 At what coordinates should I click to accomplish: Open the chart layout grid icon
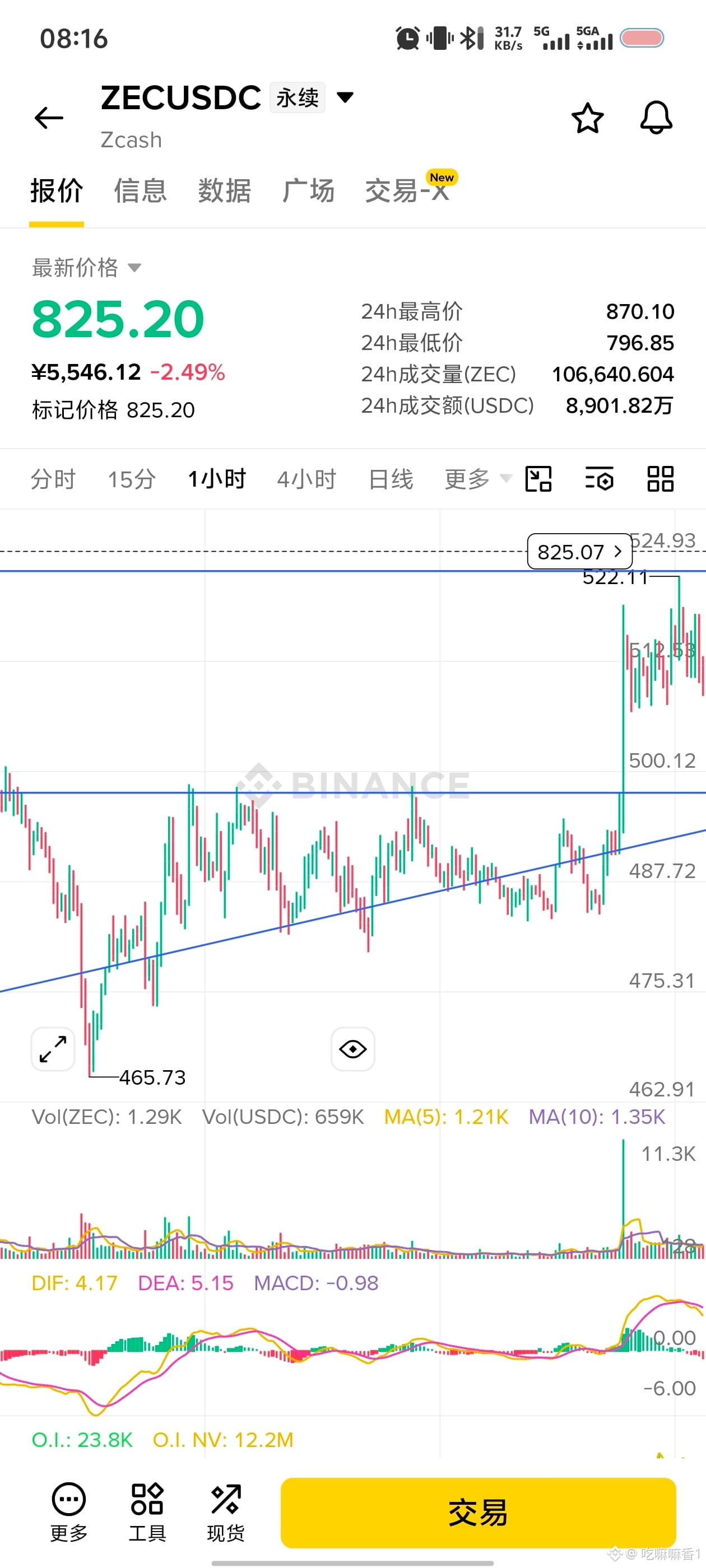660,479
